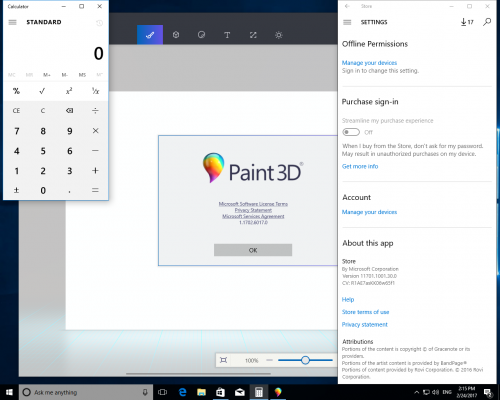Open the Action Center notification icon
This screenshot has width=500, height=400.
pos(488,392)
